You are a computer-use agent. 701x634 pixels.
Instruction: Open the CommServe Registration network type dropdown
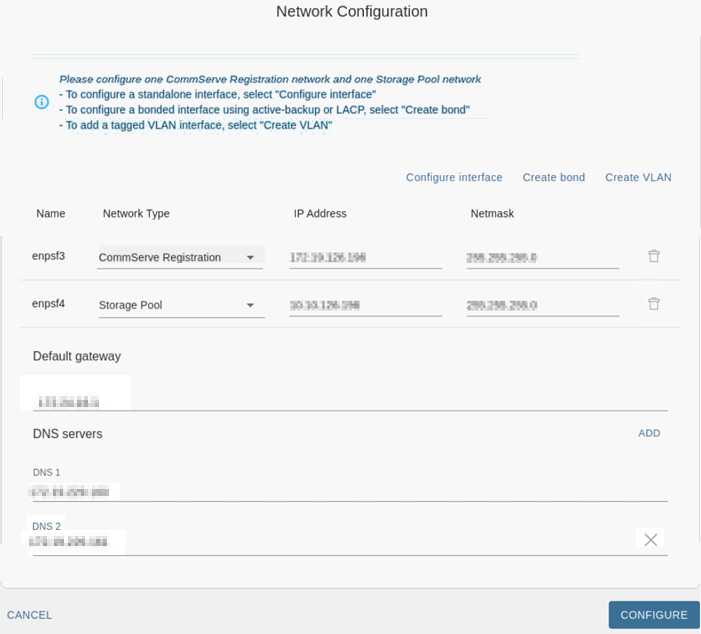180,257
